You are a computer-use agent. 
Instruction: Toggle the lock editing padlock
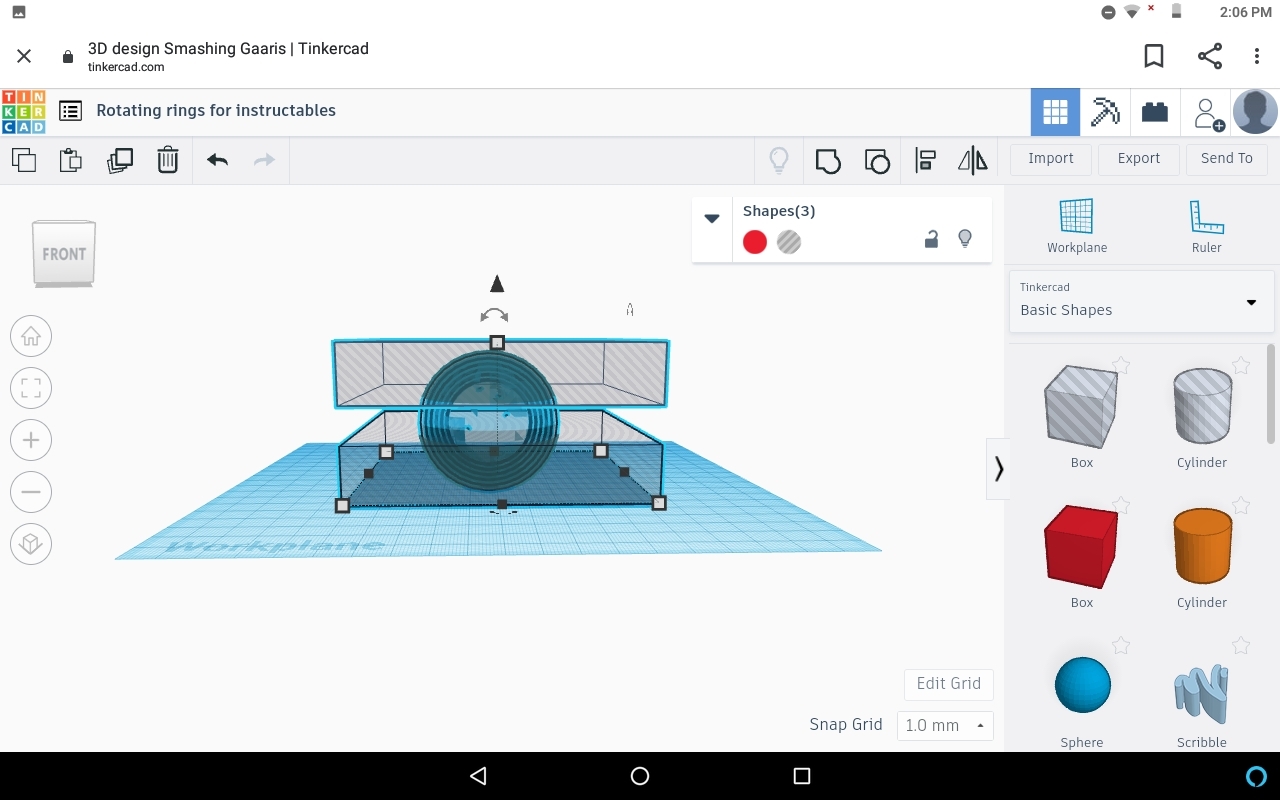point(931,239)
